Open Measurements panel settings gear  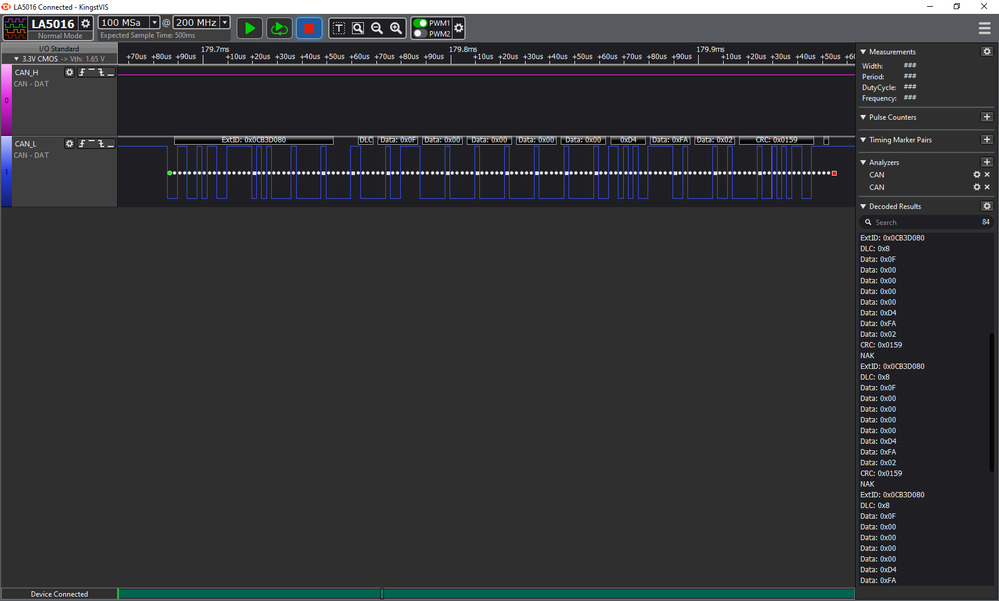click(986, 52)
